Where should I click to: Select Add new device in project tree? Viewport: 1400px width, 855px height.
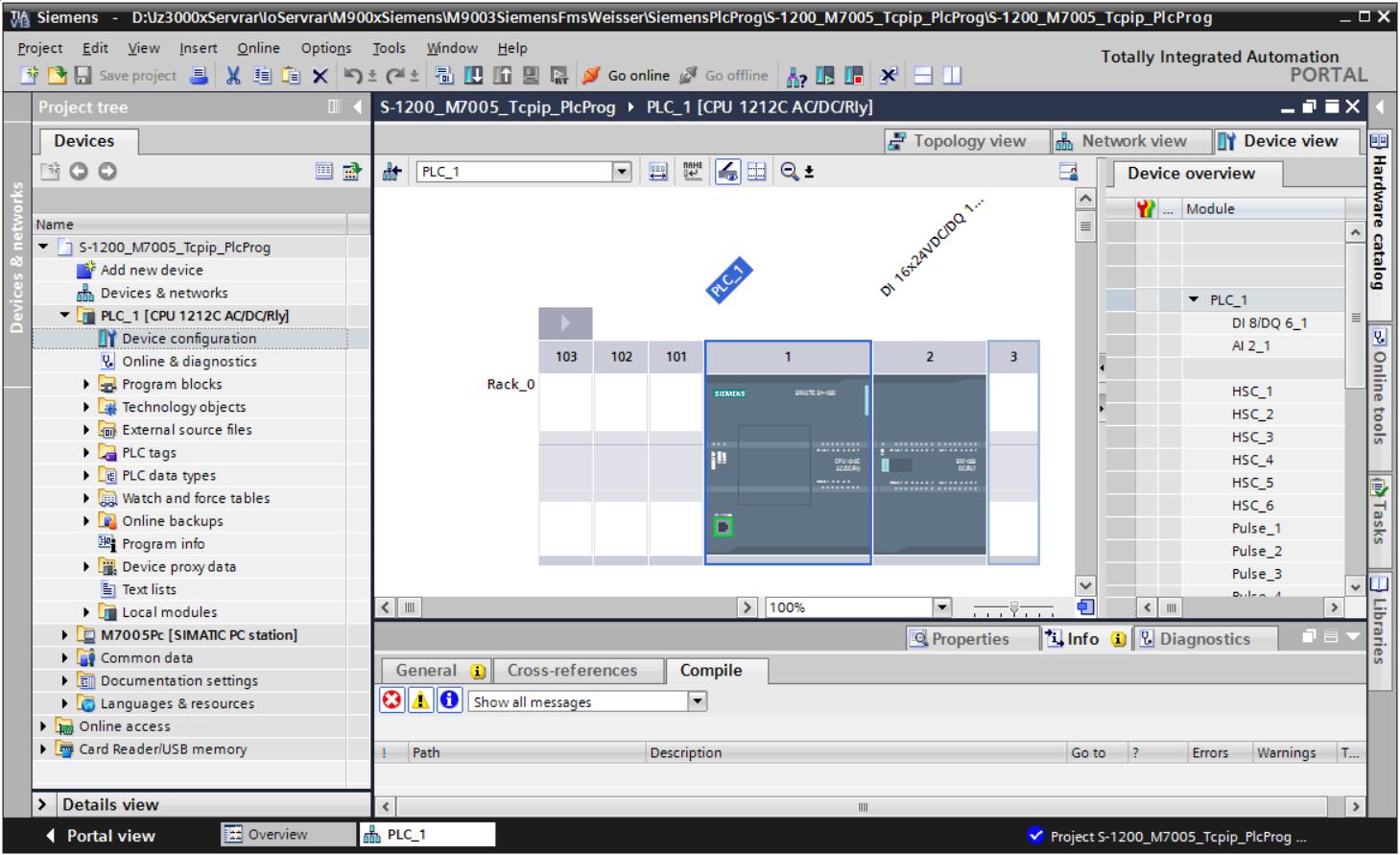(x=151, y=270)
